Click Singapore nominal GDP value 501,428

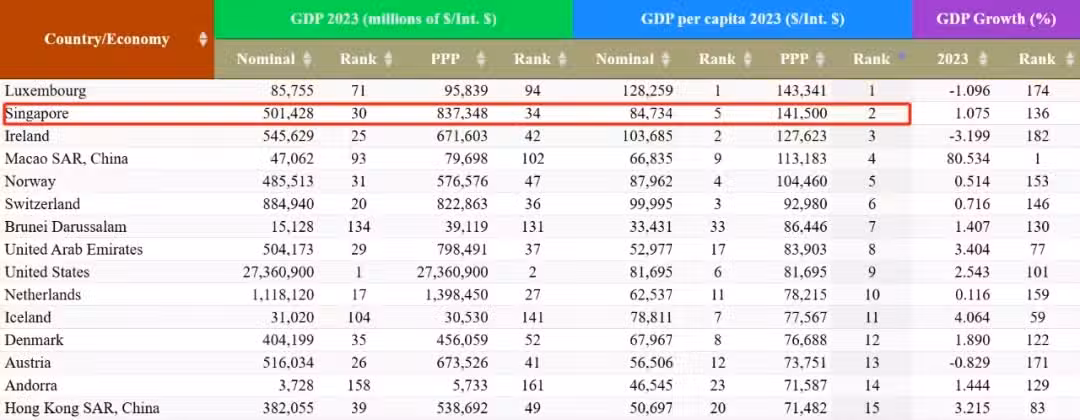[289, 114]
